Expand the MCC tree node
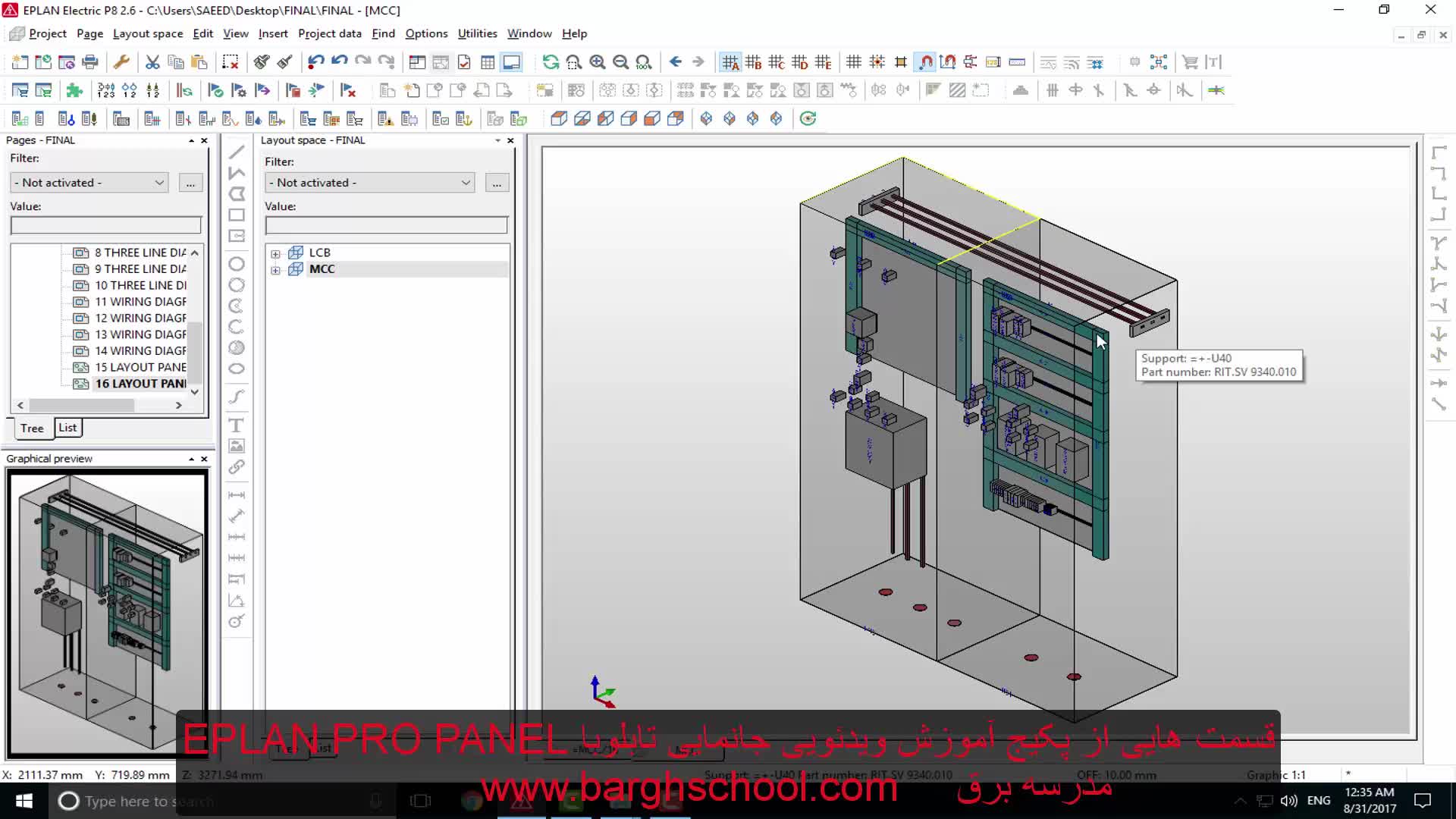Viewport: 1456px width, 819px height. (275, 270)
